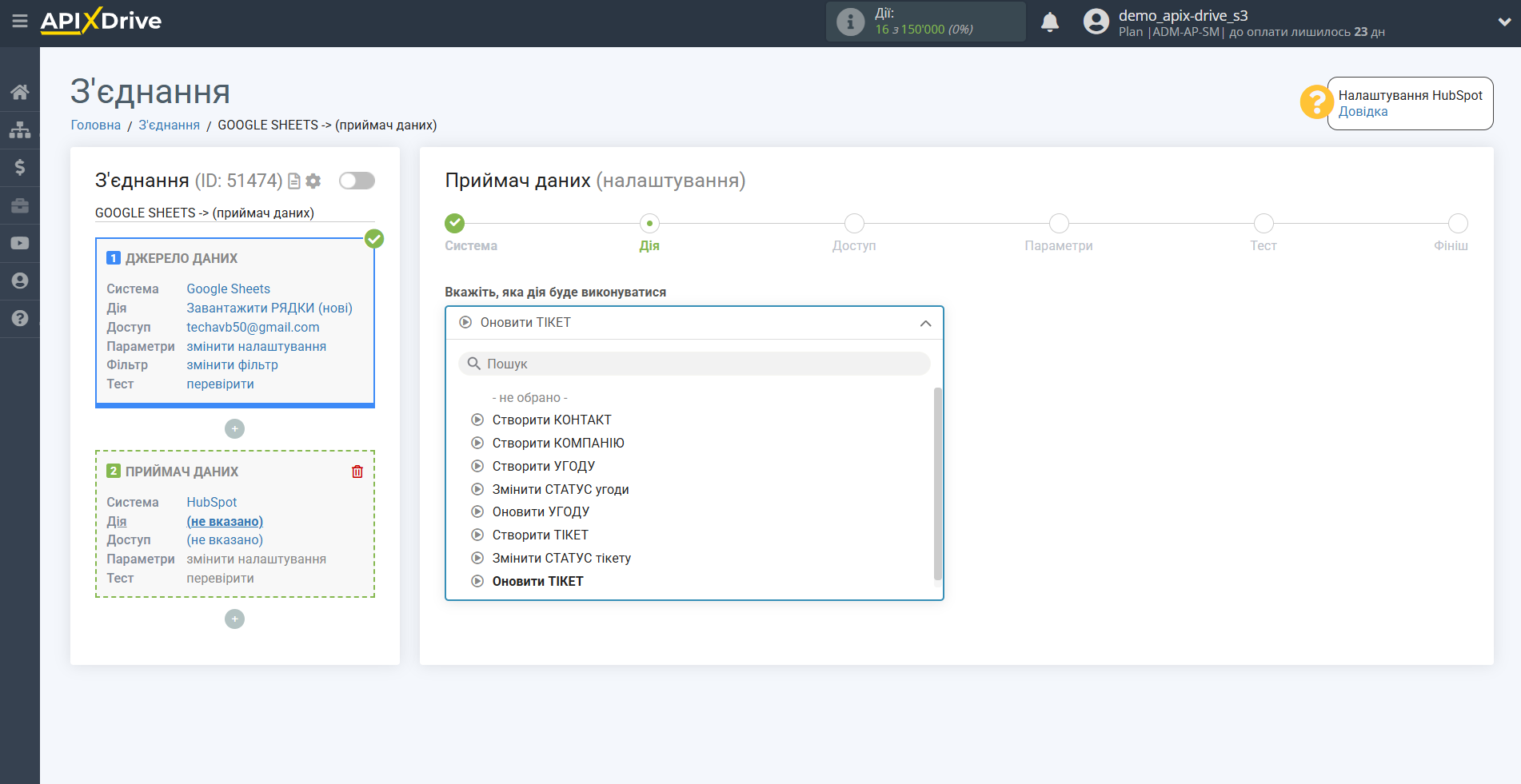Expand the account menu chevron
Image resolution: width=1521 pixels, height=784 pixels.
click(1504, 22)
